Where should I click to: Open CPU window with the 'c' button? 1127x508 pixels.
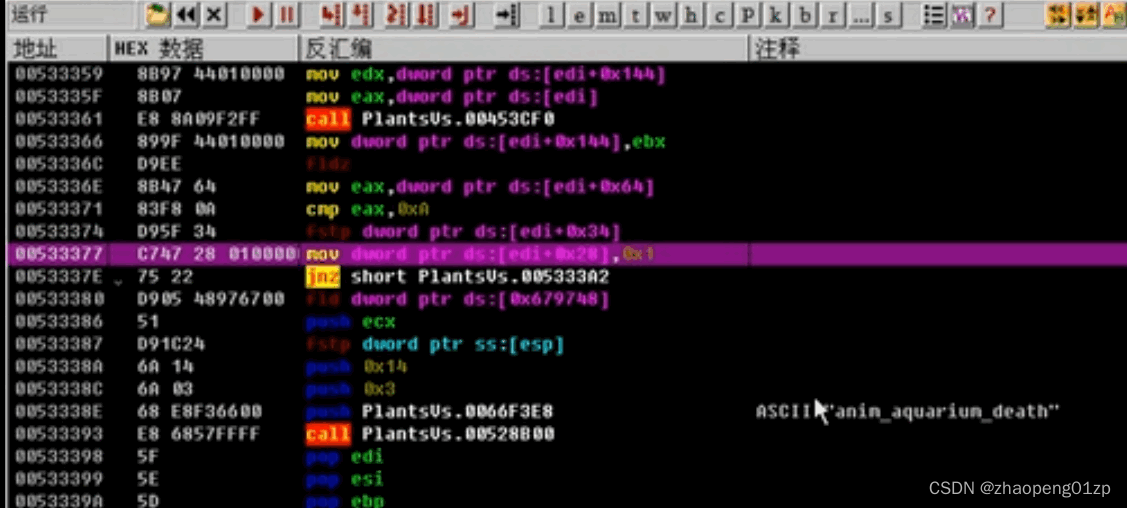(719, 15)
